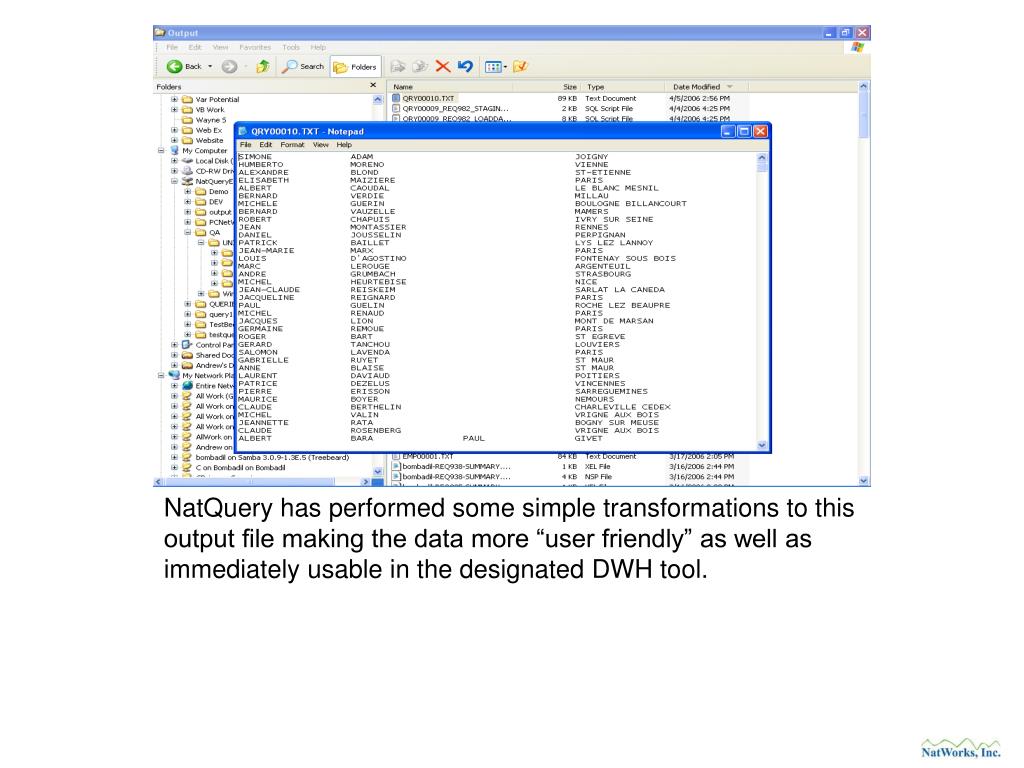Image resolution: width=1024 pixels, height=768 pixels.
Task: Expand the VB Work folder
Action: point(174,110)
